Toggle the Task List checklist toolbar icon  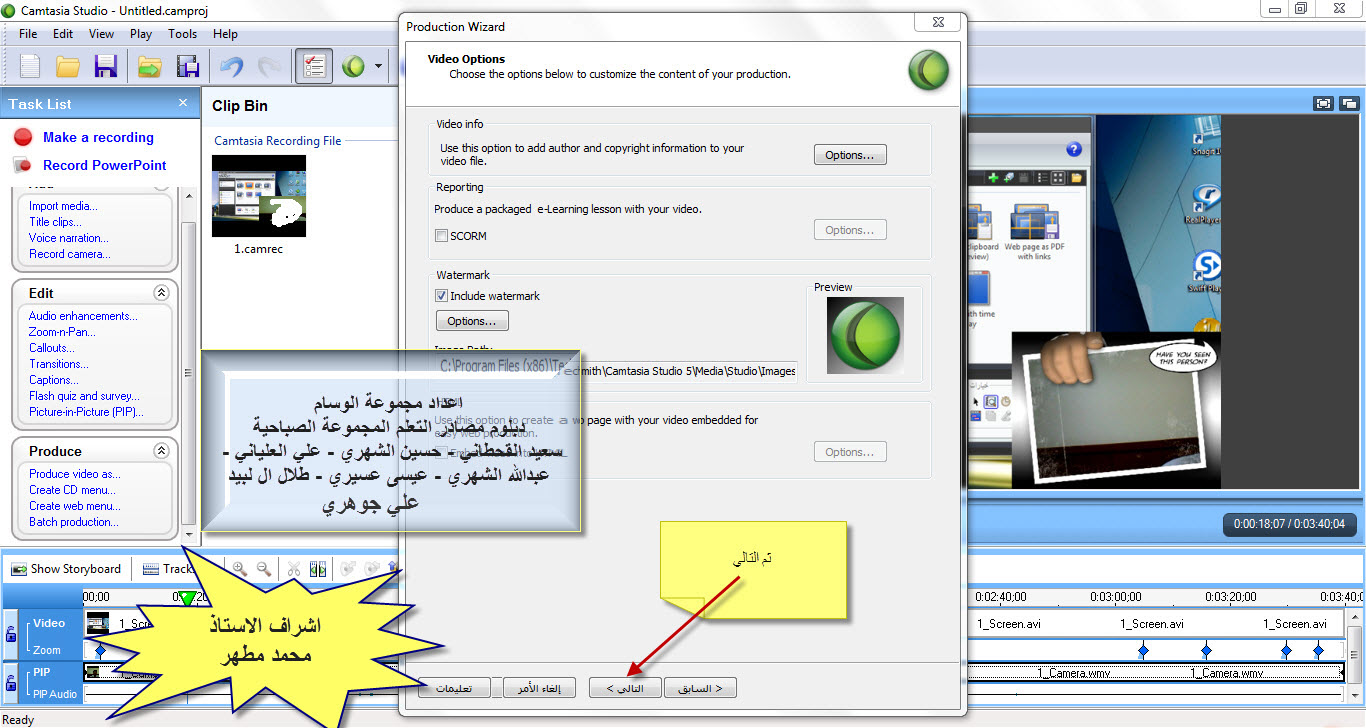point(314,67)
